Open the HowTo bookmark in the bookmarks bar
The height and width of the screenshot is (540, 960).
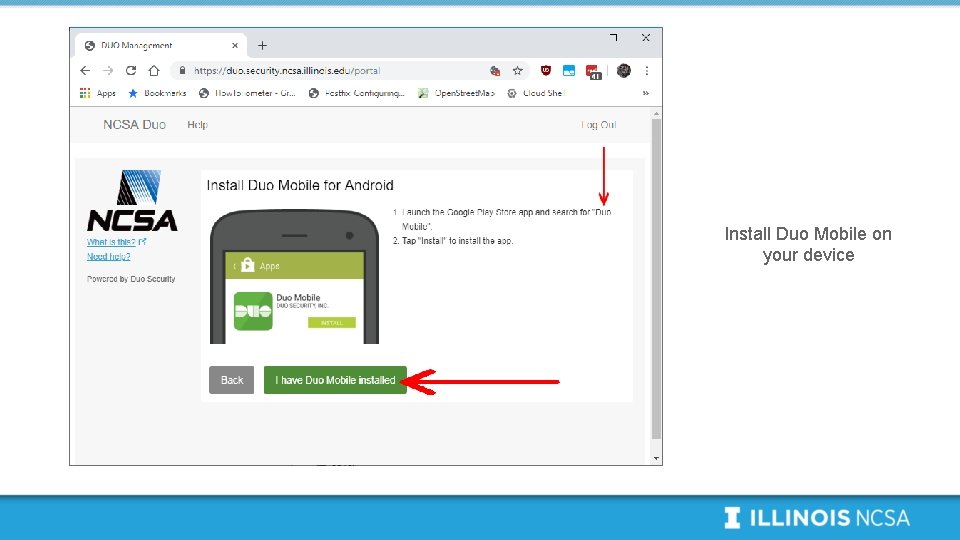pos(247,93)
